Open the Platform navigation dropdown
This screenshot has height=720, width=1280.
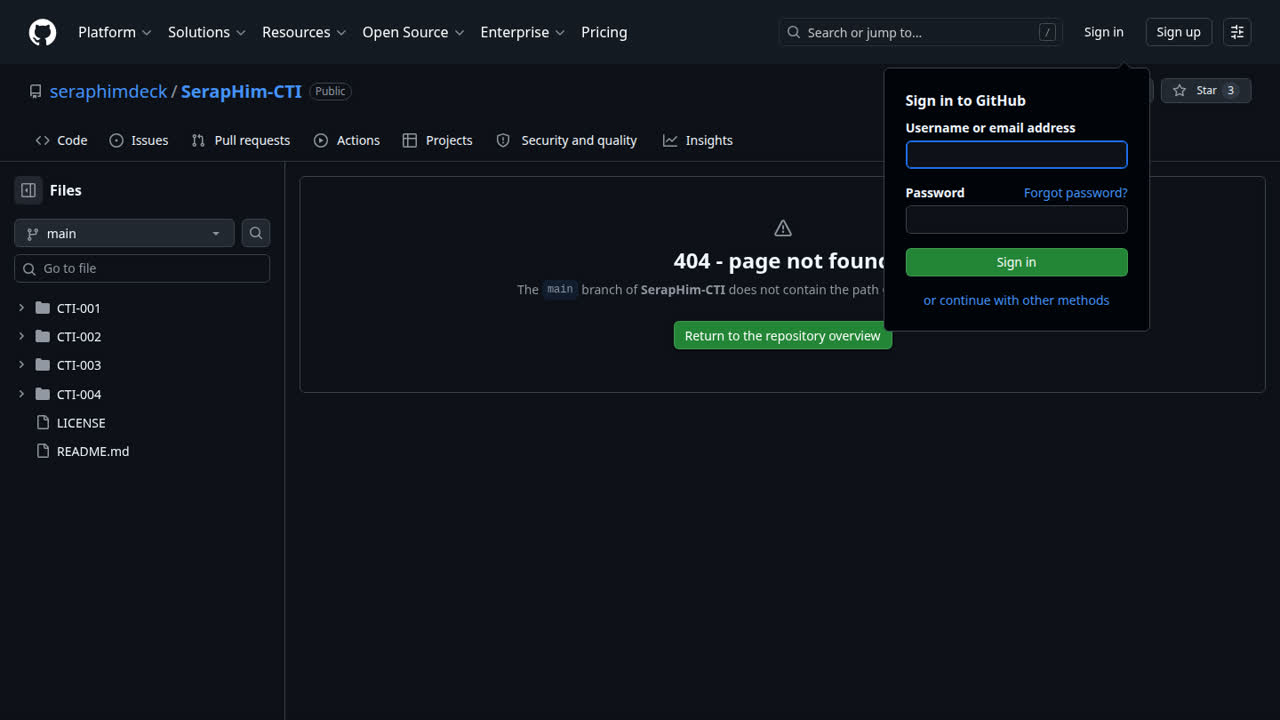[x=115, y=32]
